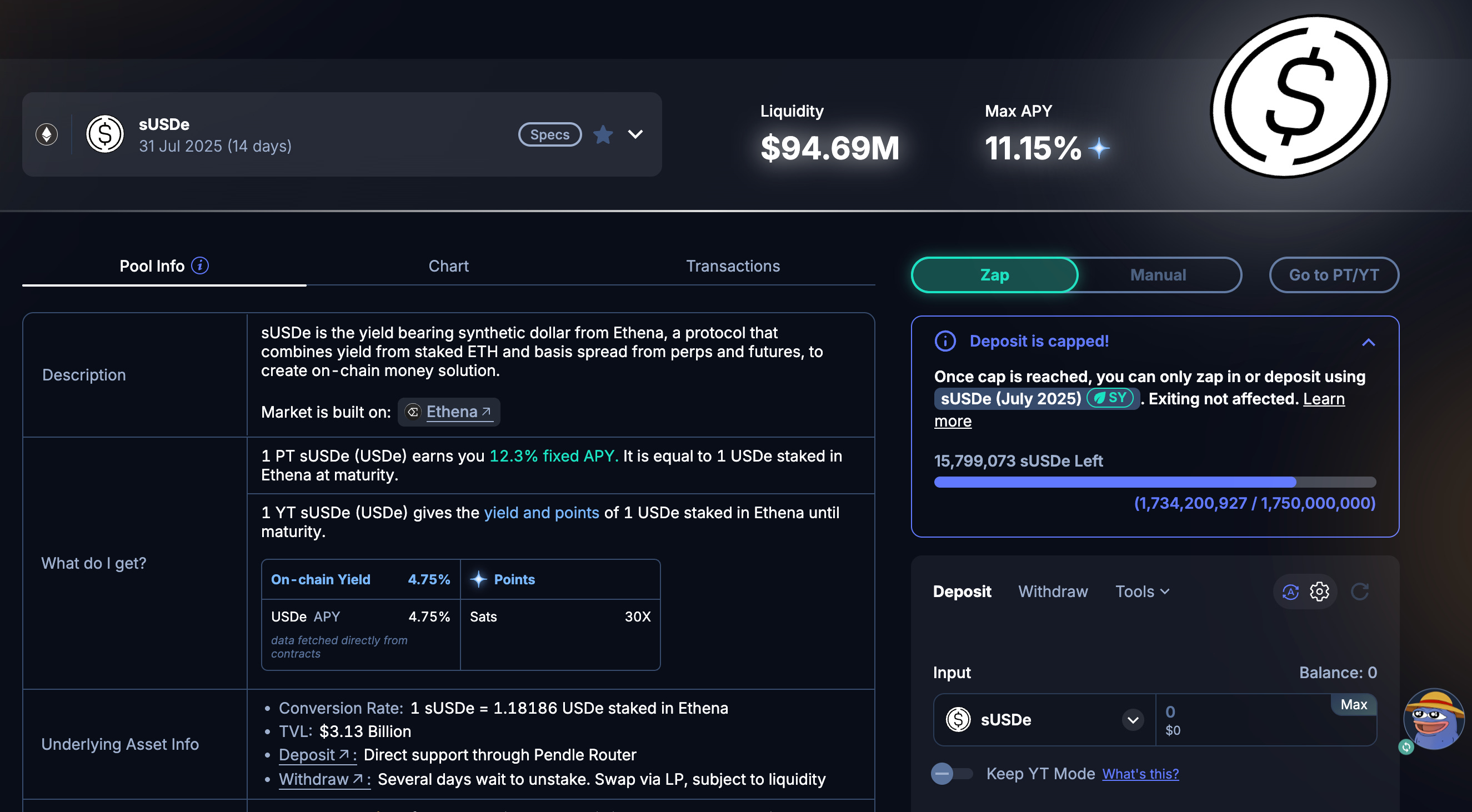Select the Deposit tab in swap panel
1472x812 pixels.
pyautogui.click(x=962, y=592)
